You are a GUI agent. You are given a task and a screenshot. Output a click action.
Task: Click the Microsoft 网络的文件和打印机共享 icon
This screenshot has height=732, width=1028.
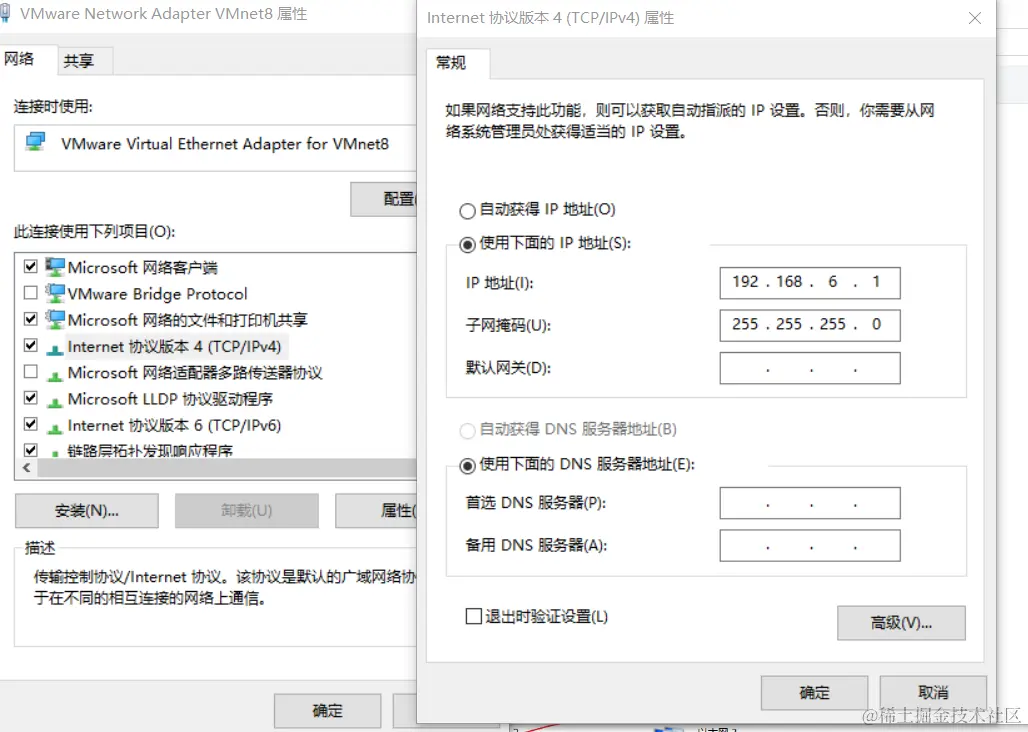pyautogui.click(x=55, y=319)
